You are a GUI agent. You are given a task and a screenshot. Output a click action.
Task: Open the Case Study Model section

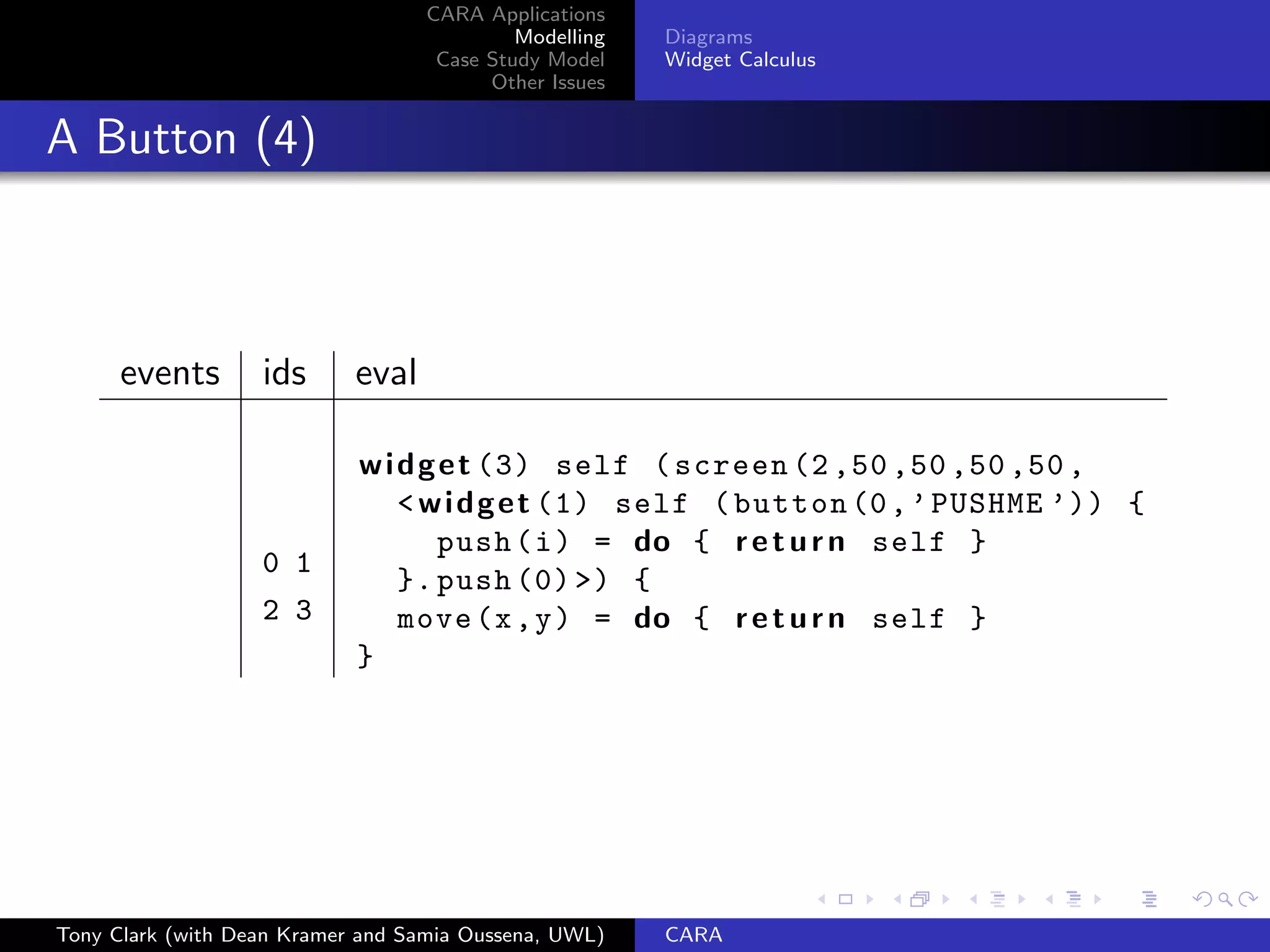(520, 59)
